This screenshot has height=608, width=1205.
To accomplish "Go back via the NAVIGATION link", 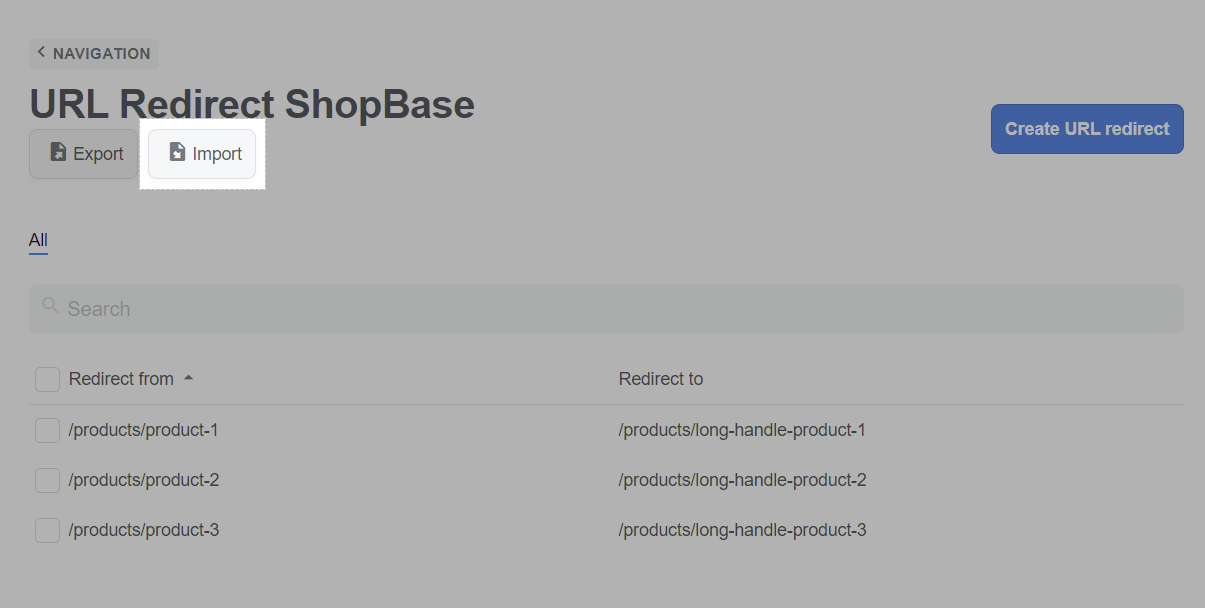I will pyautogui.click(x=94, y=53).
